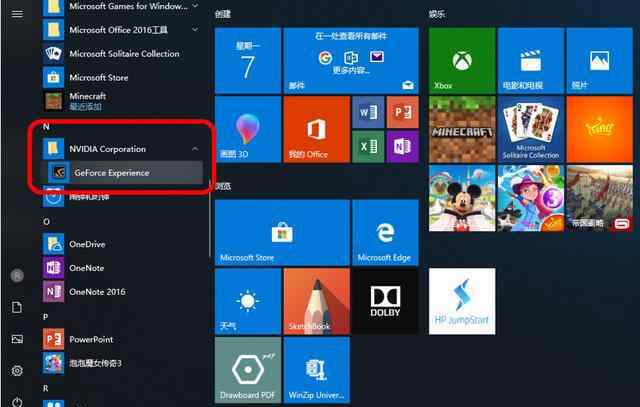
Task: Launch the Excel small tile
Action: [368, 147]
